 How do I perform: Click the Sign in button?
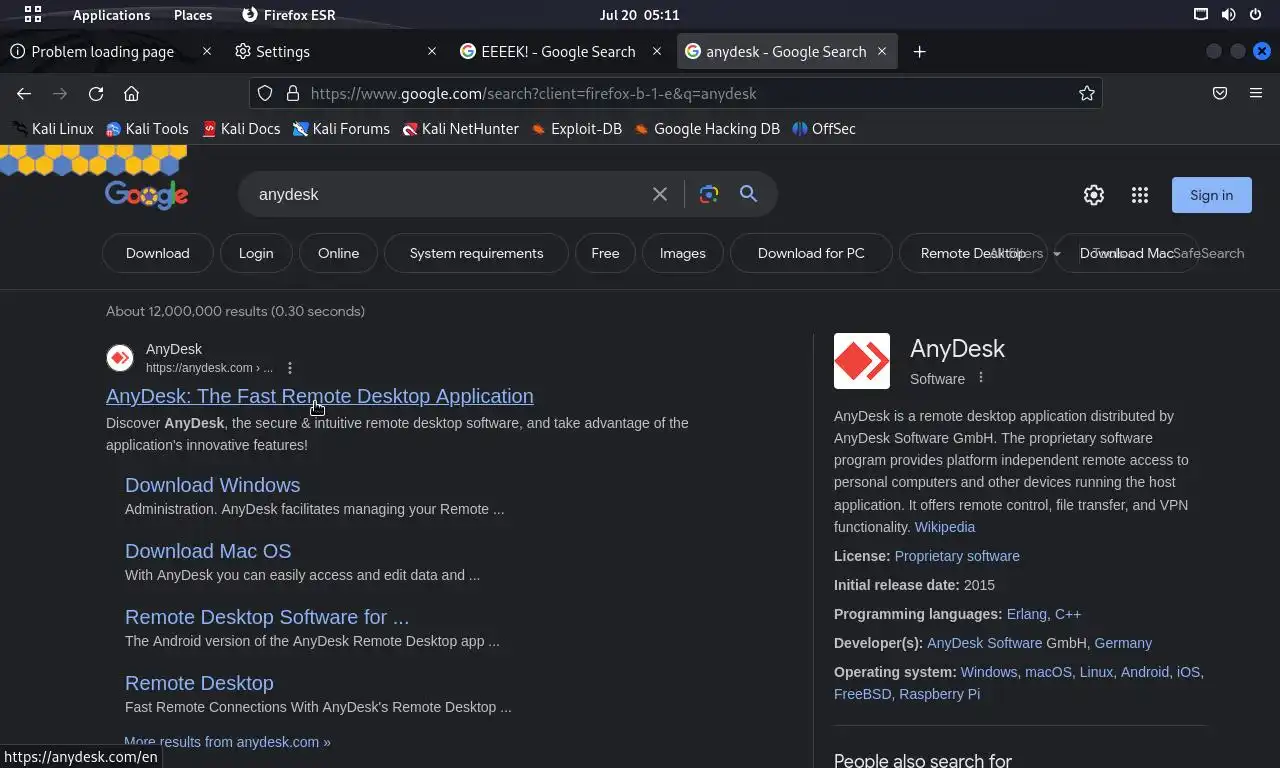point(1211,195)
